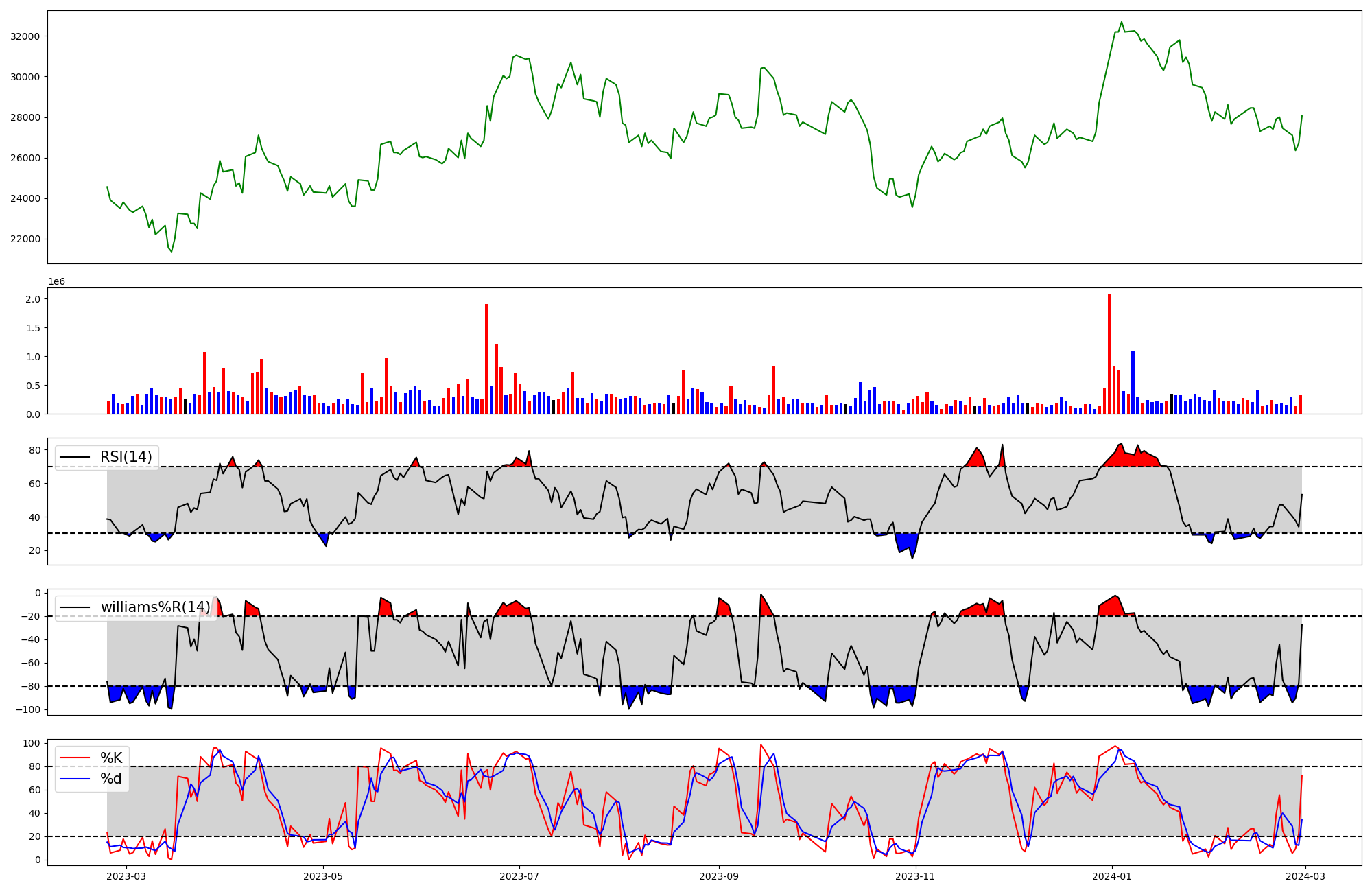Click the 2.0 tick on the volume axis

[33, 299]
